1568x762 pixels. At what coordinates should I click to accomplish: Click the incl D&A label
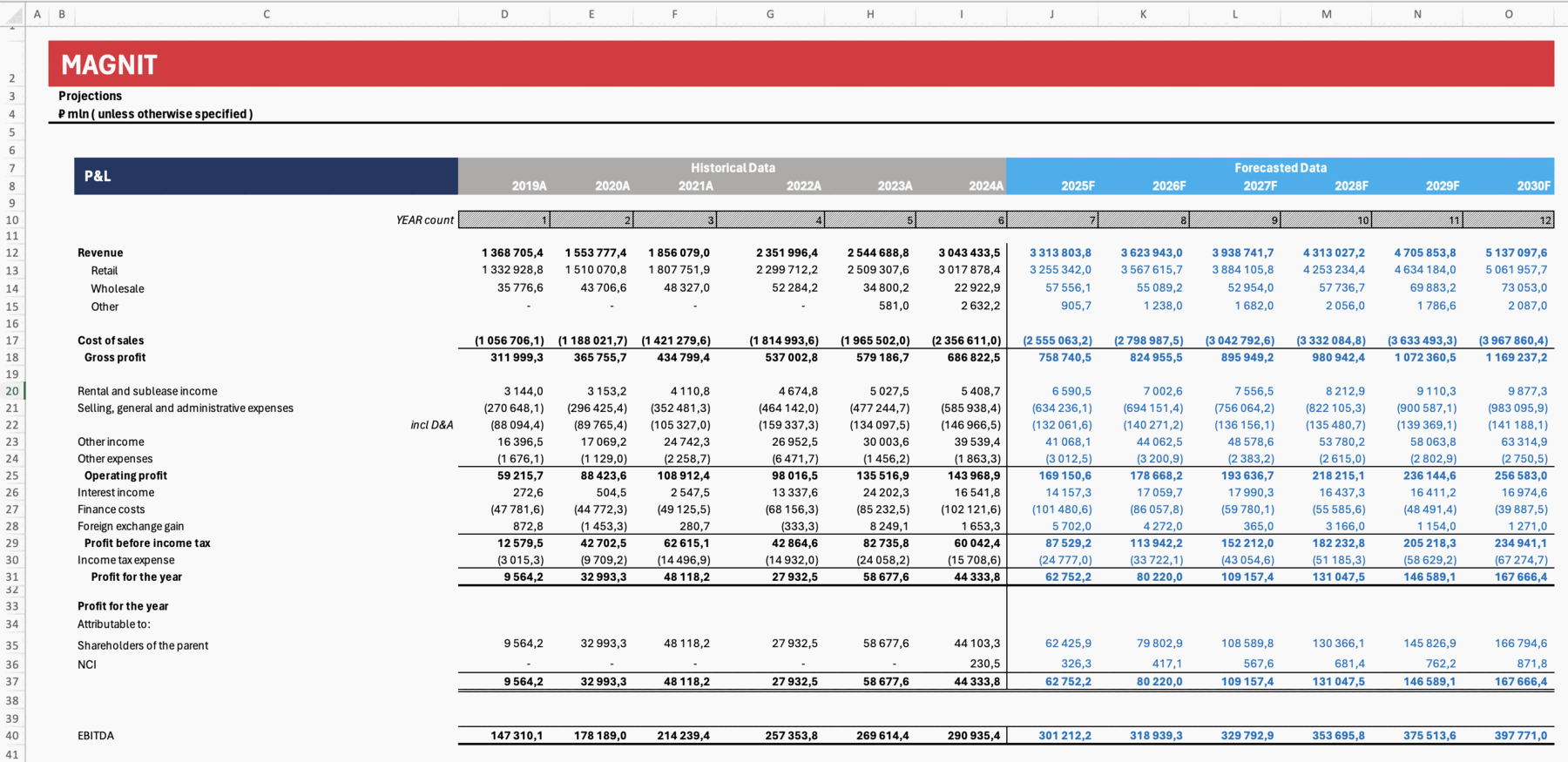pos(432,425)
